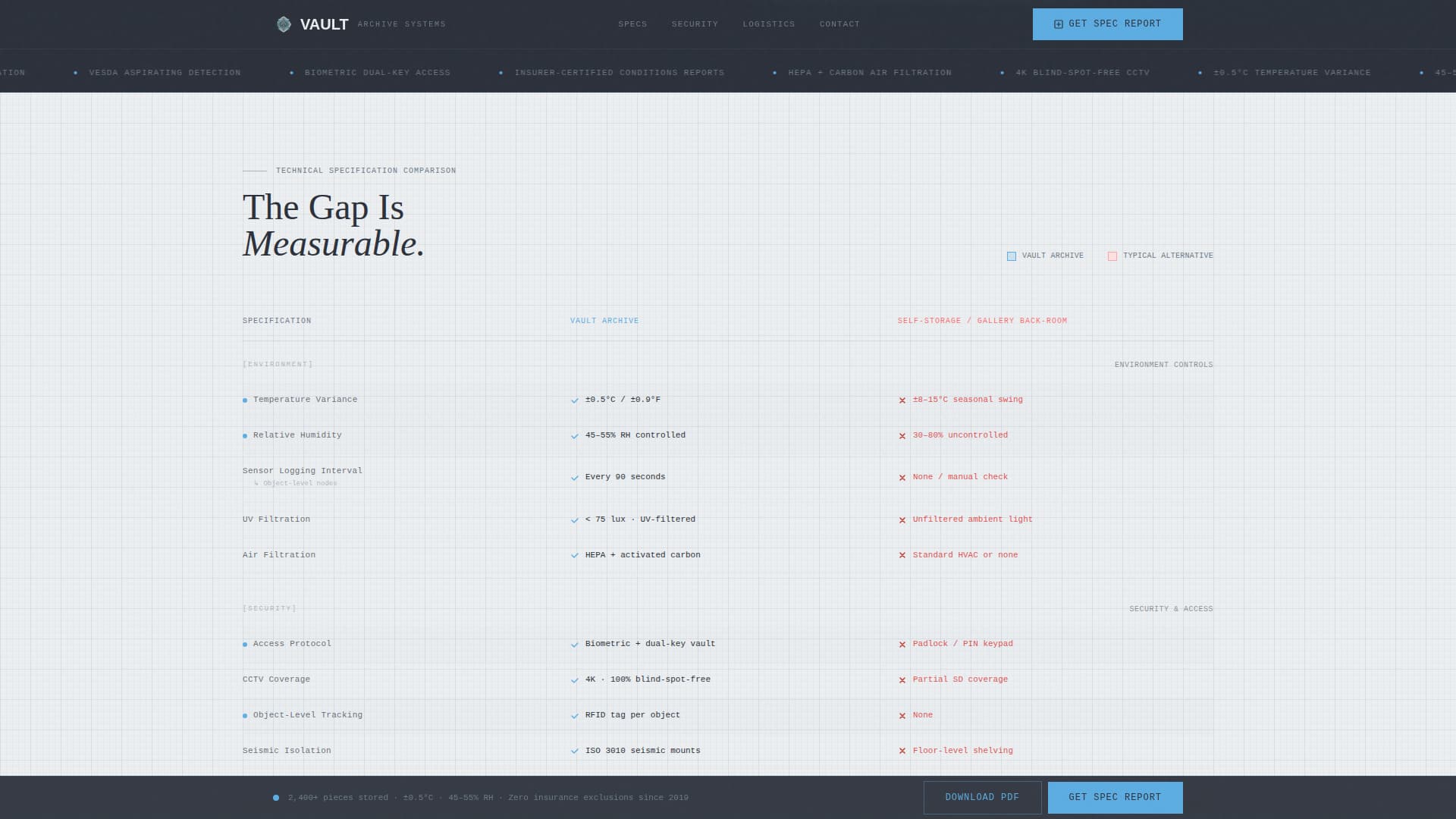The height and width of the screenshot is (819, 1456).
Task: Click ticker item VESDA ASPIRATING DETECTION
Action: [x=165, y=73]
